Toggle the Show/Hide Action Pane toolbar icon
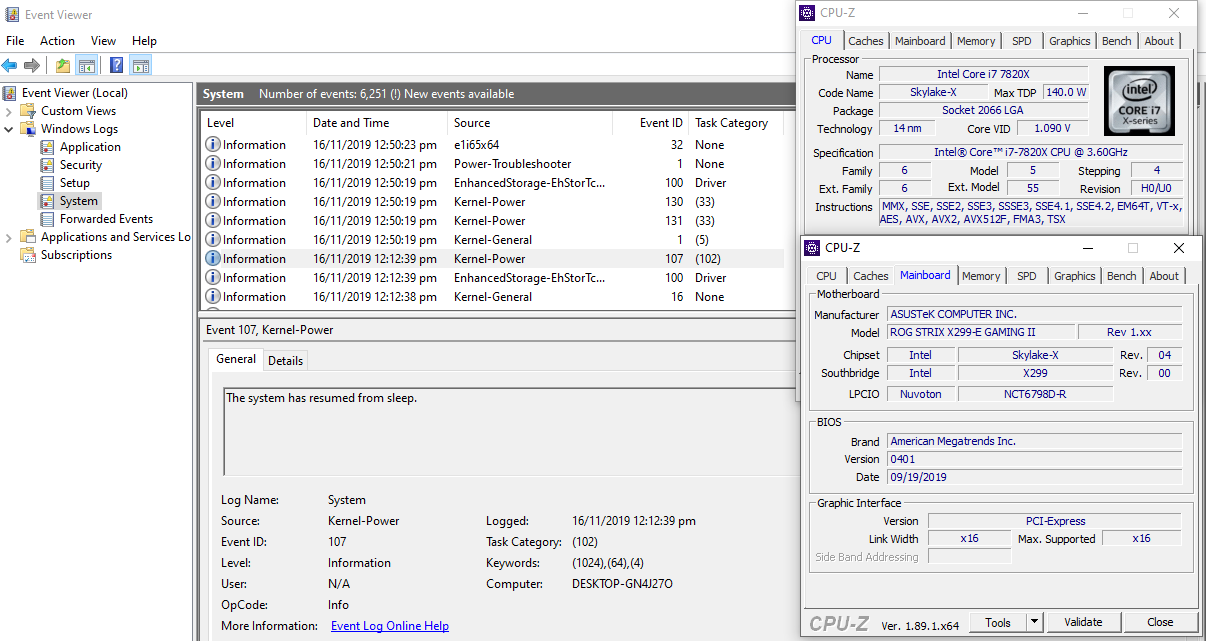 pos(141,66)
